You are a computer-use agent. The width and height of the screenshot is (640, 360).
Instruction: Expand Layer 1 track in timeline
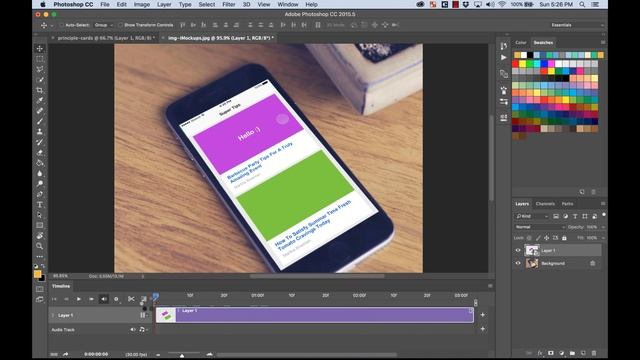[52, 315]
